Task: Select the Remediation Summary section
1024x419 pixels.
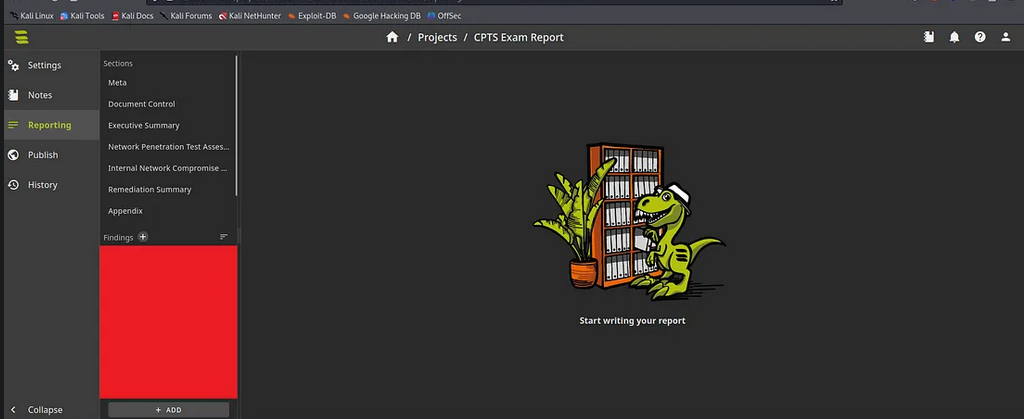Action: (167, 190)
